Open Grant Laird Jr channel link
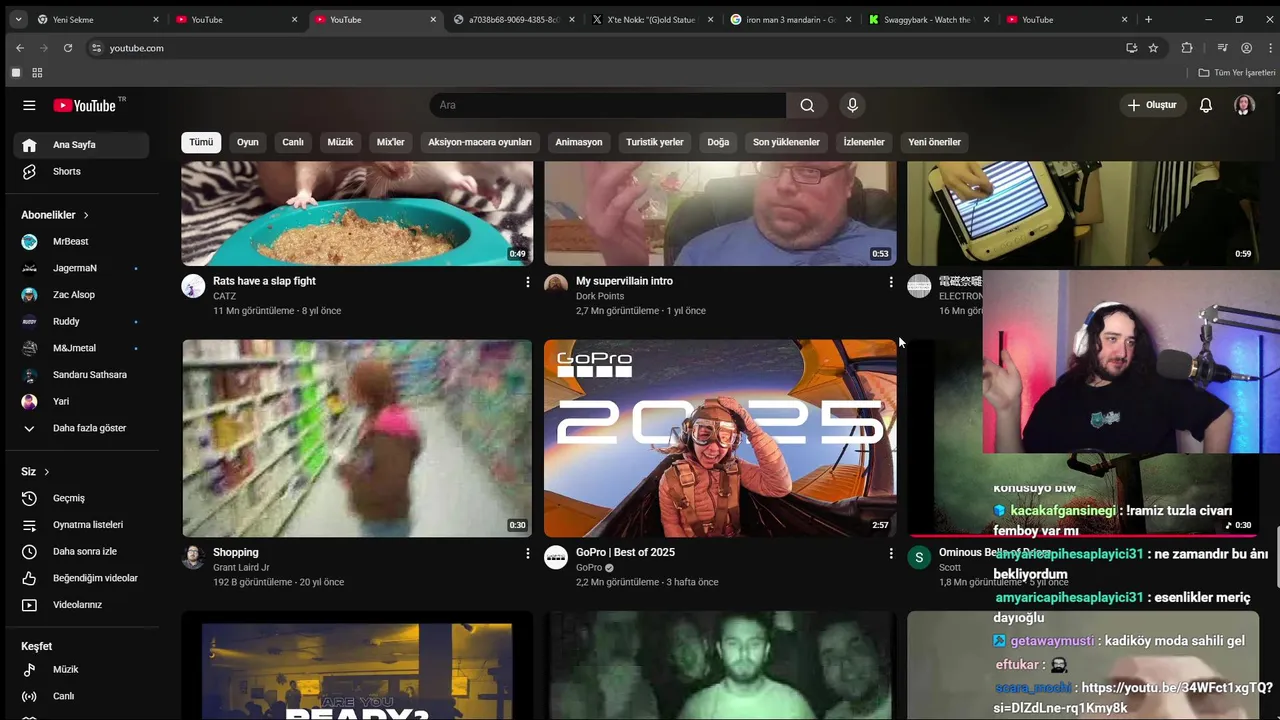 241,567
